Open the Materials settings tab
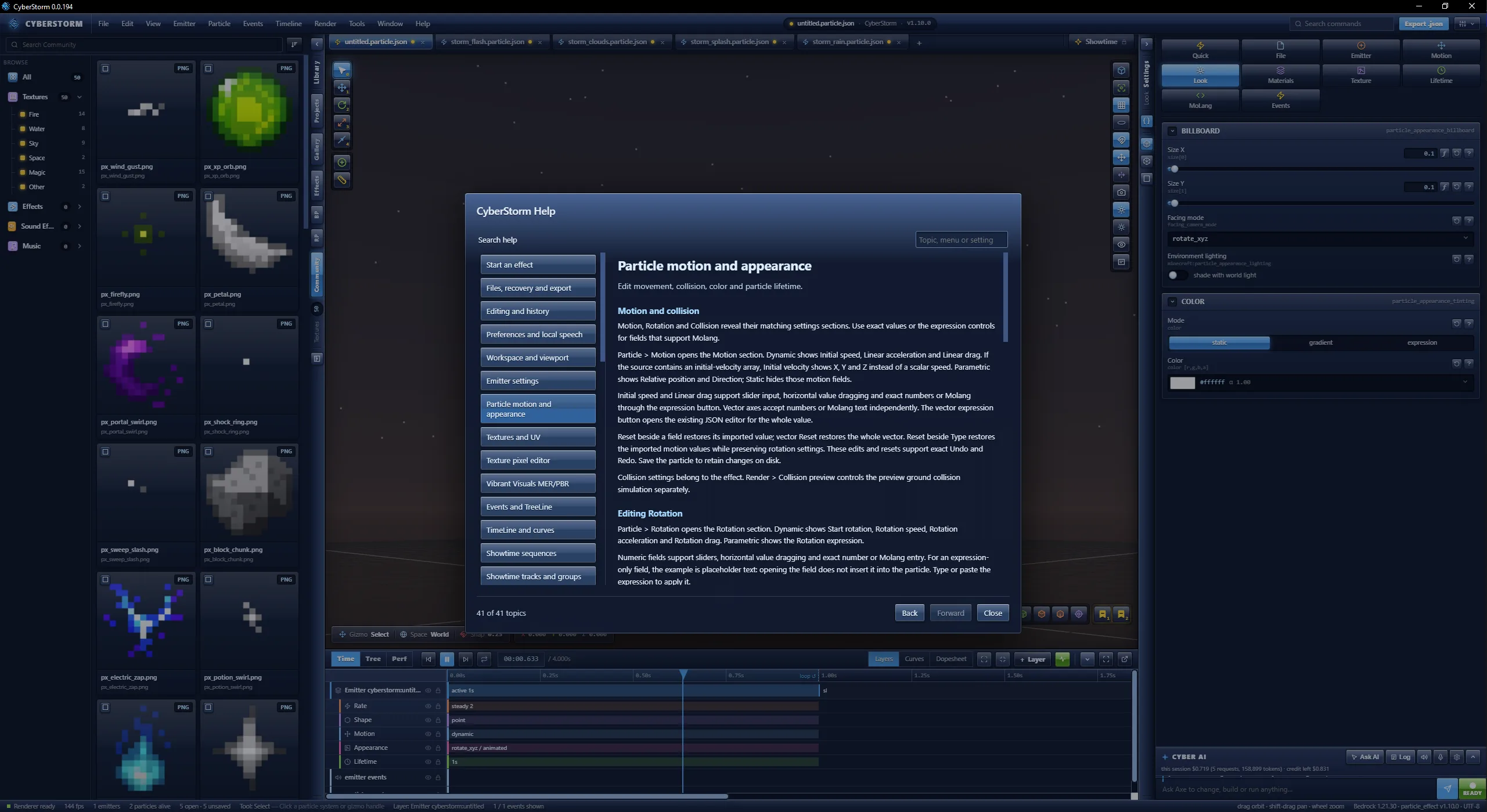The height and width of the screenshot is (812, 1487). [1280, 75]
